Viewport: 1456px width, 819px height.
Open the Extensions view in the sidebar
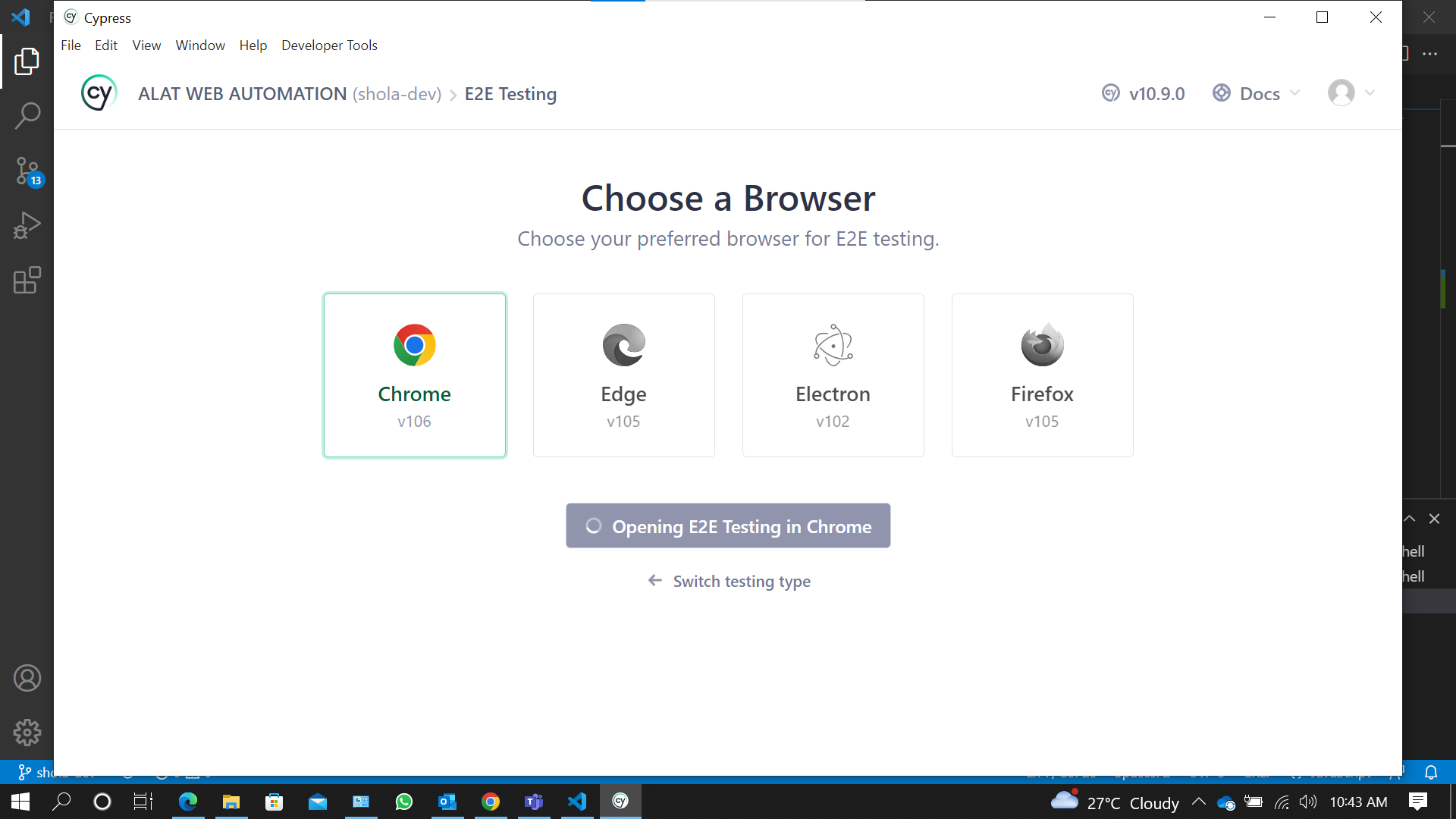[x=27, y=280]
